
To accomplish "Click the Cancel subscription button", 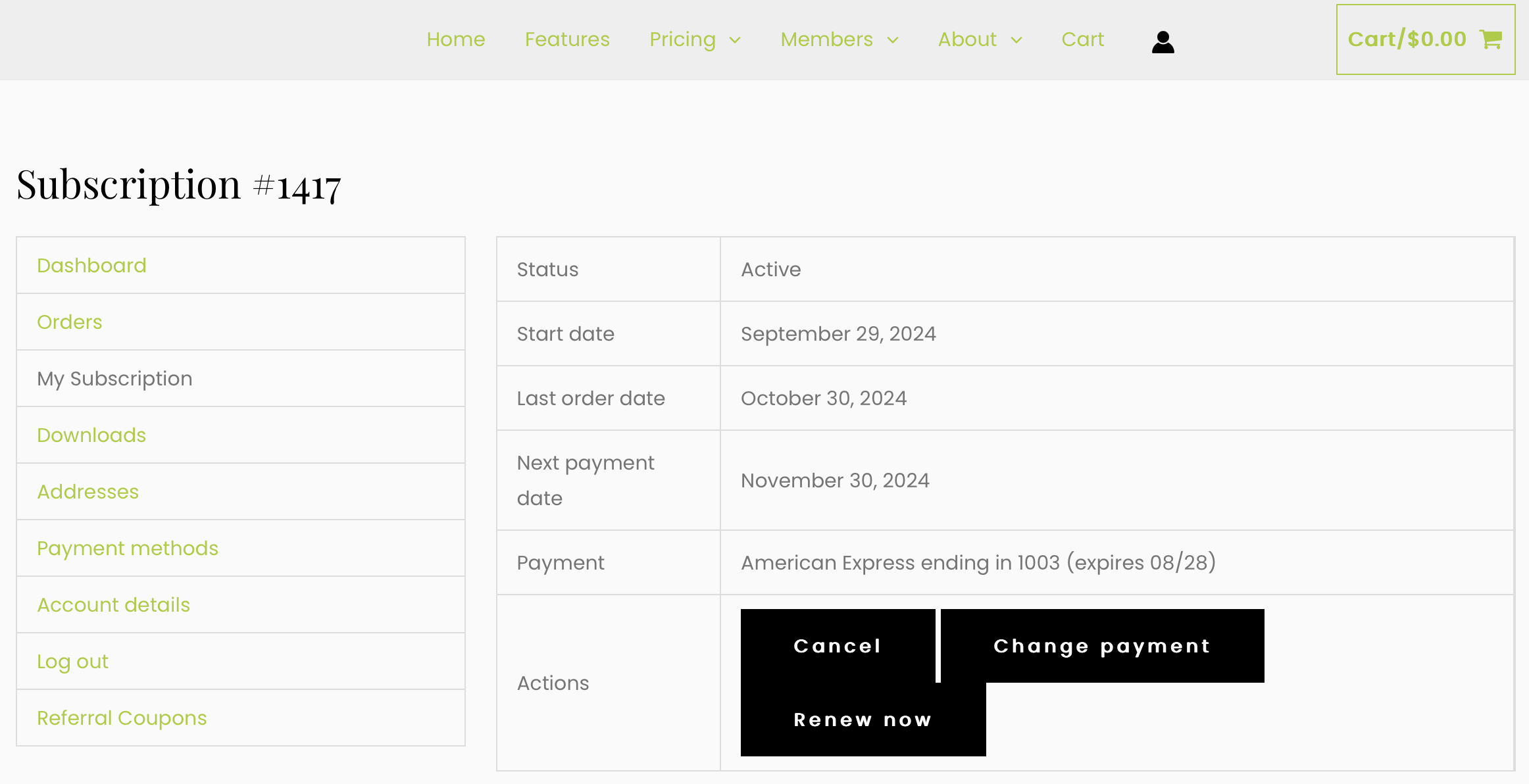I will [837, 645].
